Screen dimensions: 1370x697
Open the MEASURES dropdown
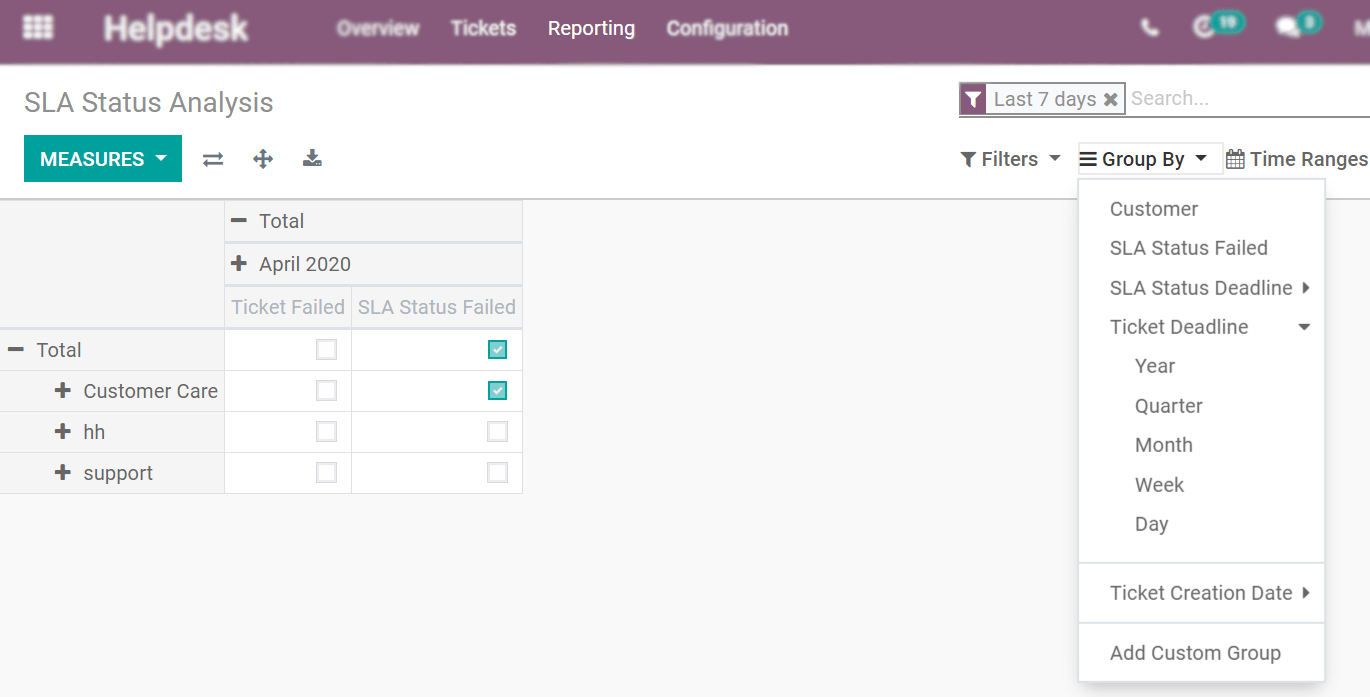click(x=102, y=158)
